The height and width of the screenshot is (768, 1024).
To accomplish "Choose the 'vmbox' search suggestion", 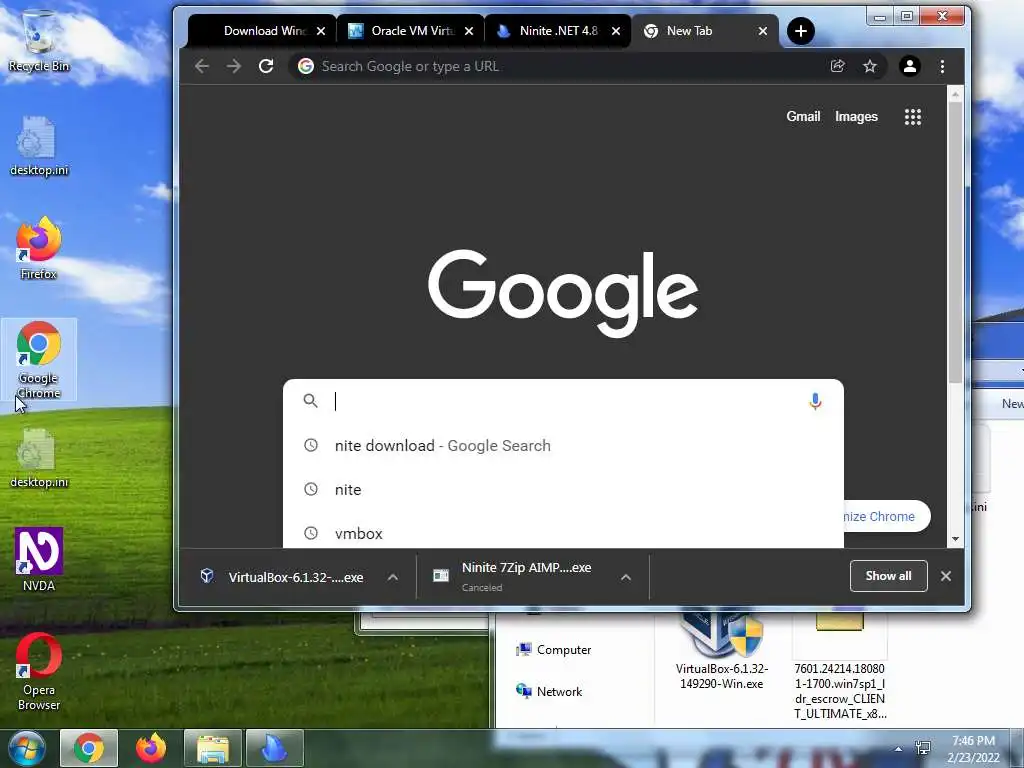I will click(563, 532).
